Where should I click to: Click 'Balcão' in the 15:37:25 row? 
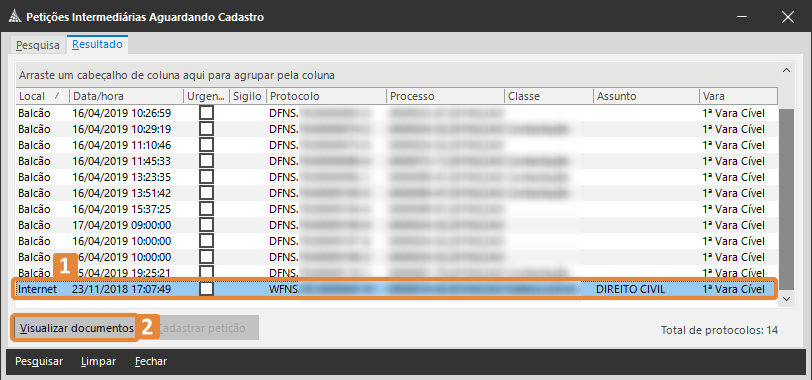pos(34,209)
